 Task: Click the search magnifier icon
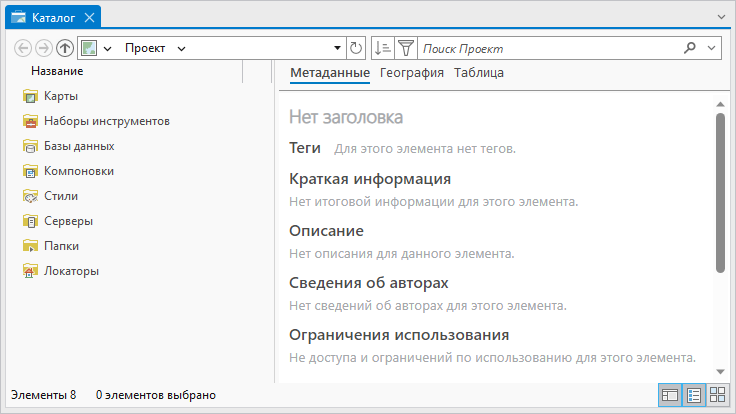tap(690, 48)
